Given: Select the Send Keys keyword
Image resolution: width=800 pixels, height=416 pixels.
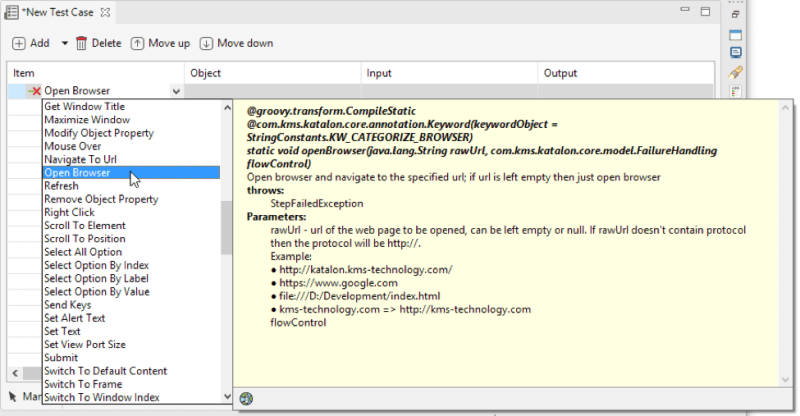Looking at the screenshot, I should click(68, 305).
